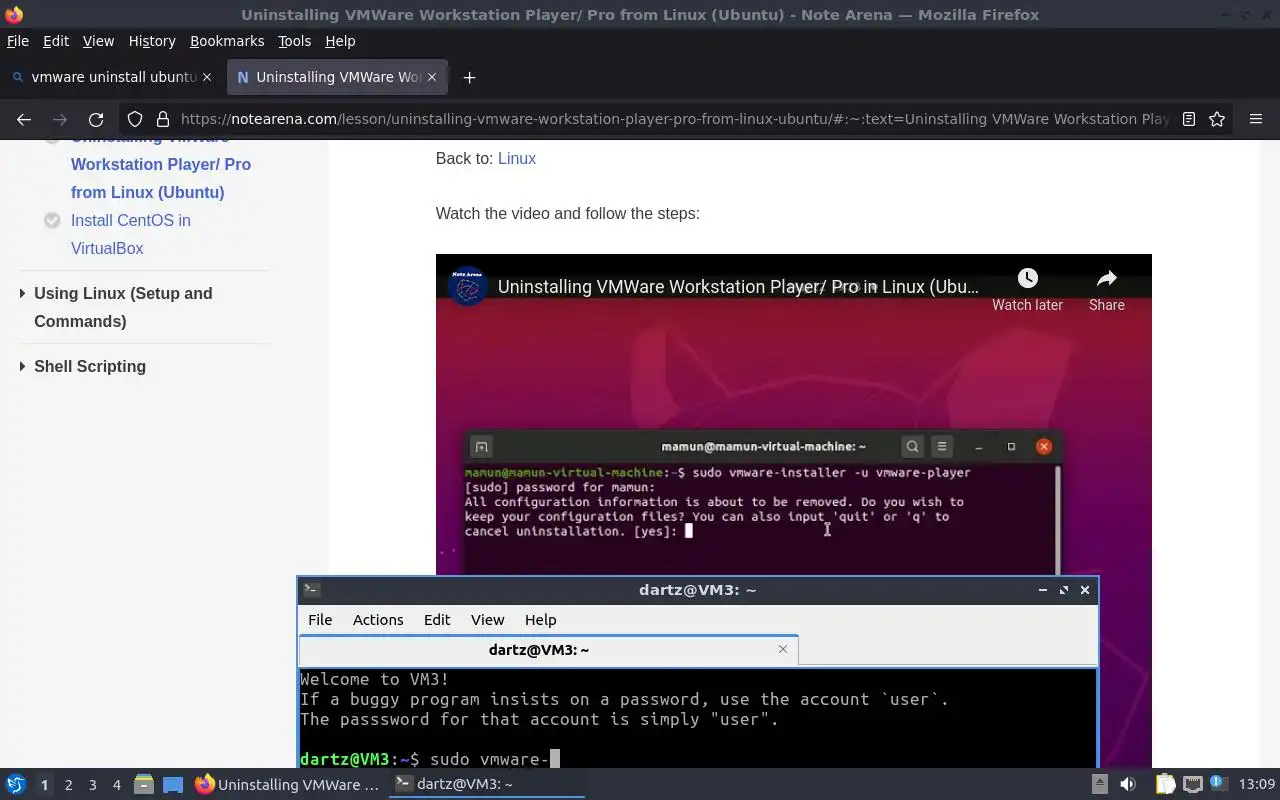Image resolution: width=1280 pixels, height=800 pixels.
Task: Click 'Watch the video and follow the steps:' text
Action: [x=568, y=213]
